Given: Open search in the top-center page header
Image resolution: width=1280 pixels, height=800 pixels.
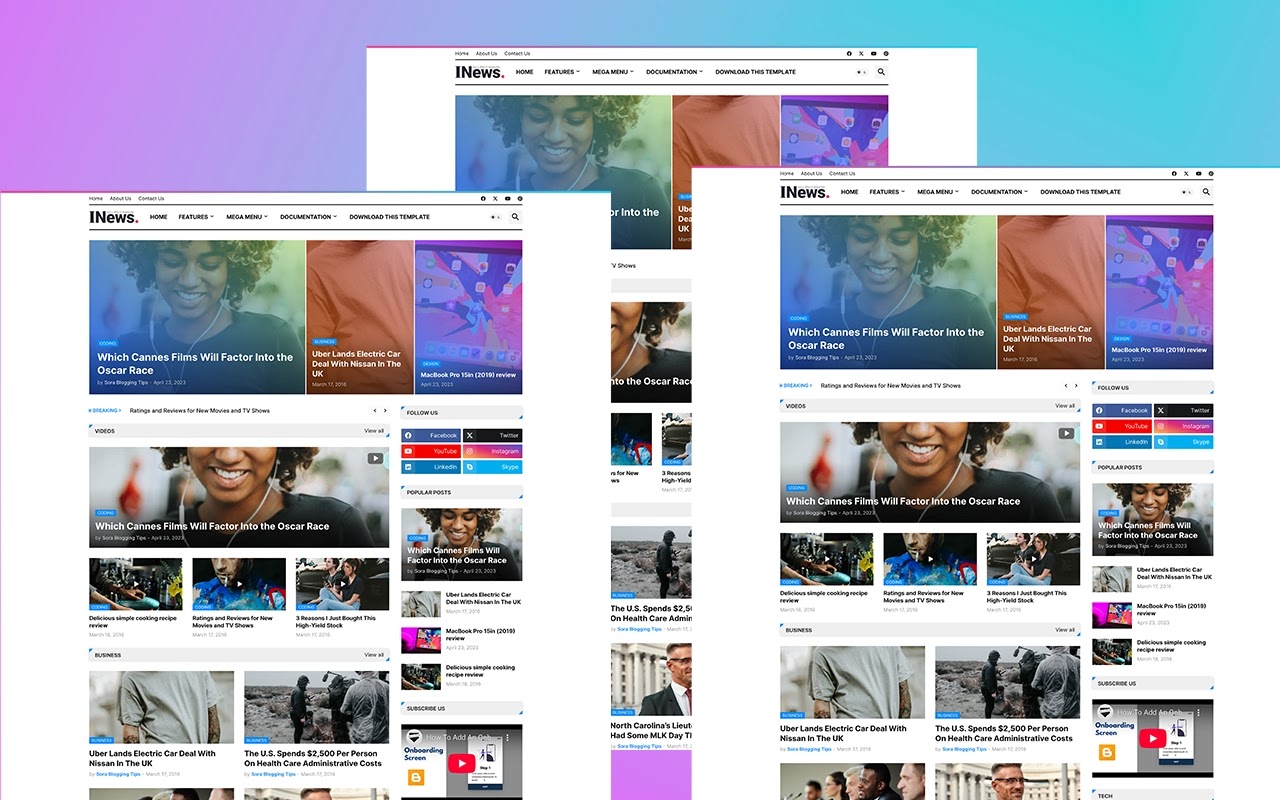Looking at the screenshot, I should pyautogui.click(x=881, y=72).
